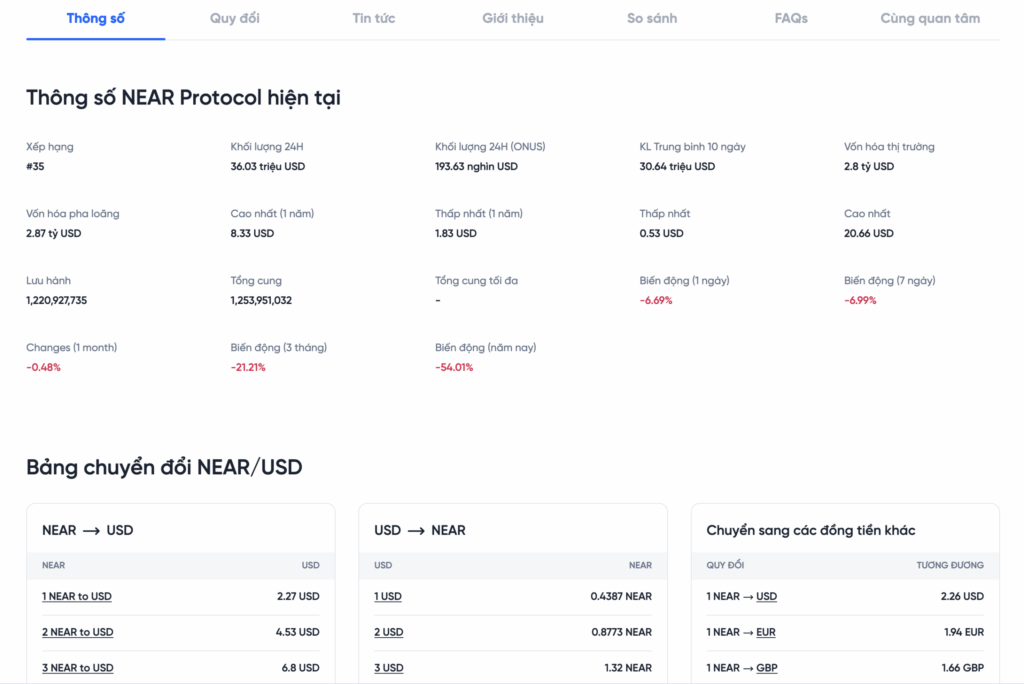Click the 1.66 GBP equivalent value

coord(963,668)
